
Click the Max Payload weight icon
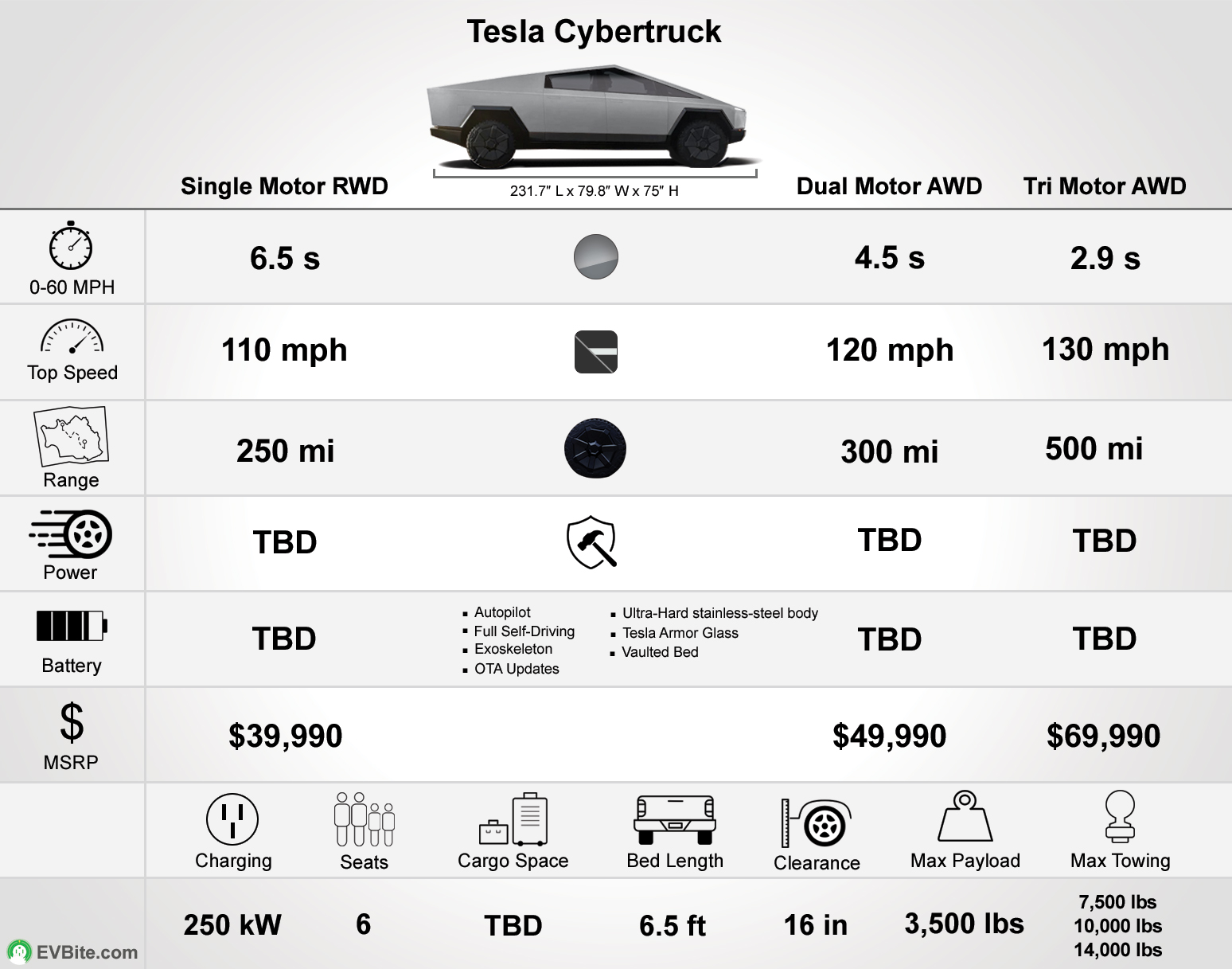(x=965, y=816)
